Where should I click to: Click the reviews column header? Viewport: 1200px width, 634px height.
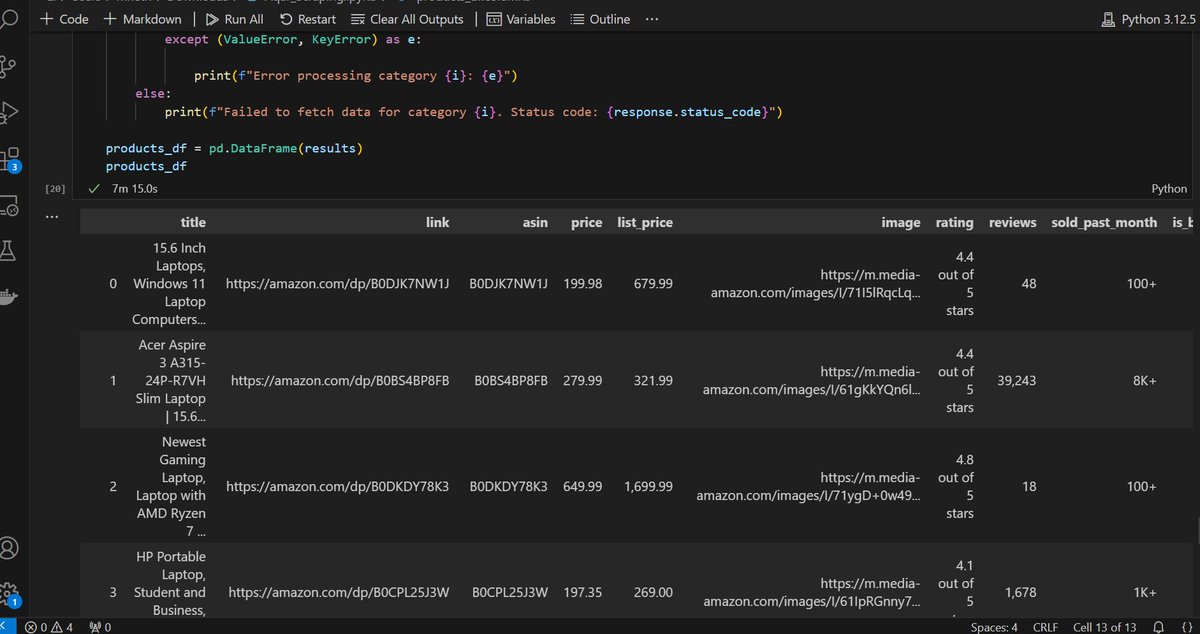pyautogui.click(x=1012, y=222)
